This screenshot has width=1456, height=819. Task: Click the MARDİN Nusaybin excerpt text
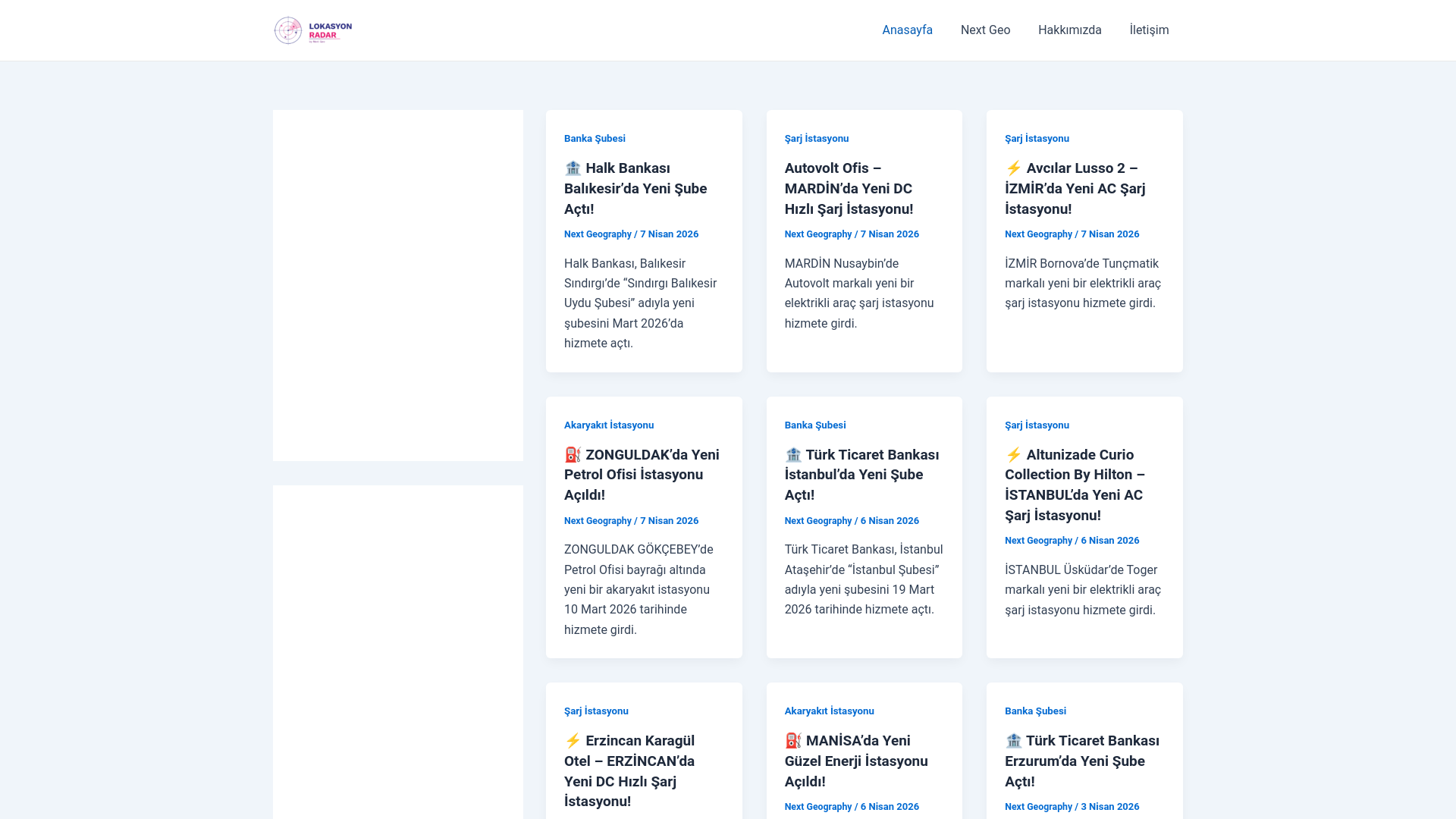859,293
